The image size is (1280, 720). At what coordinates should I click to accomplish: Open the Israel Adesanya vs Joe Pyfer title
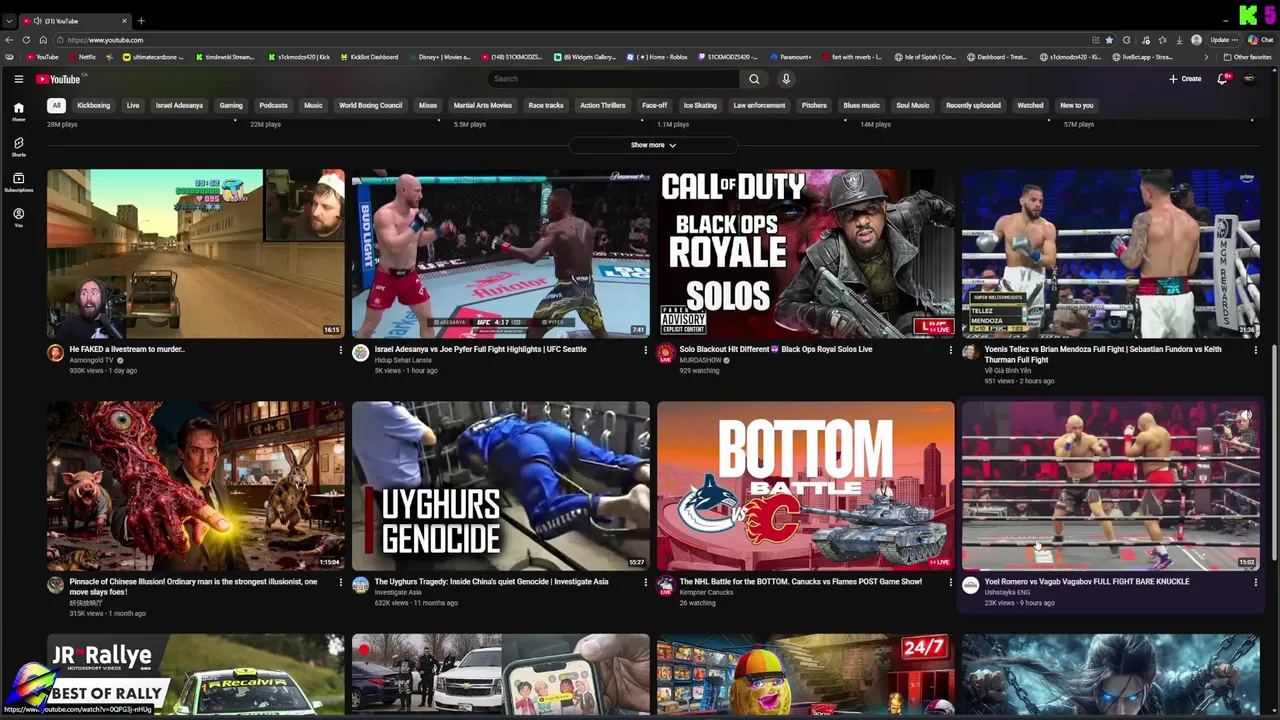pos(480,349)
